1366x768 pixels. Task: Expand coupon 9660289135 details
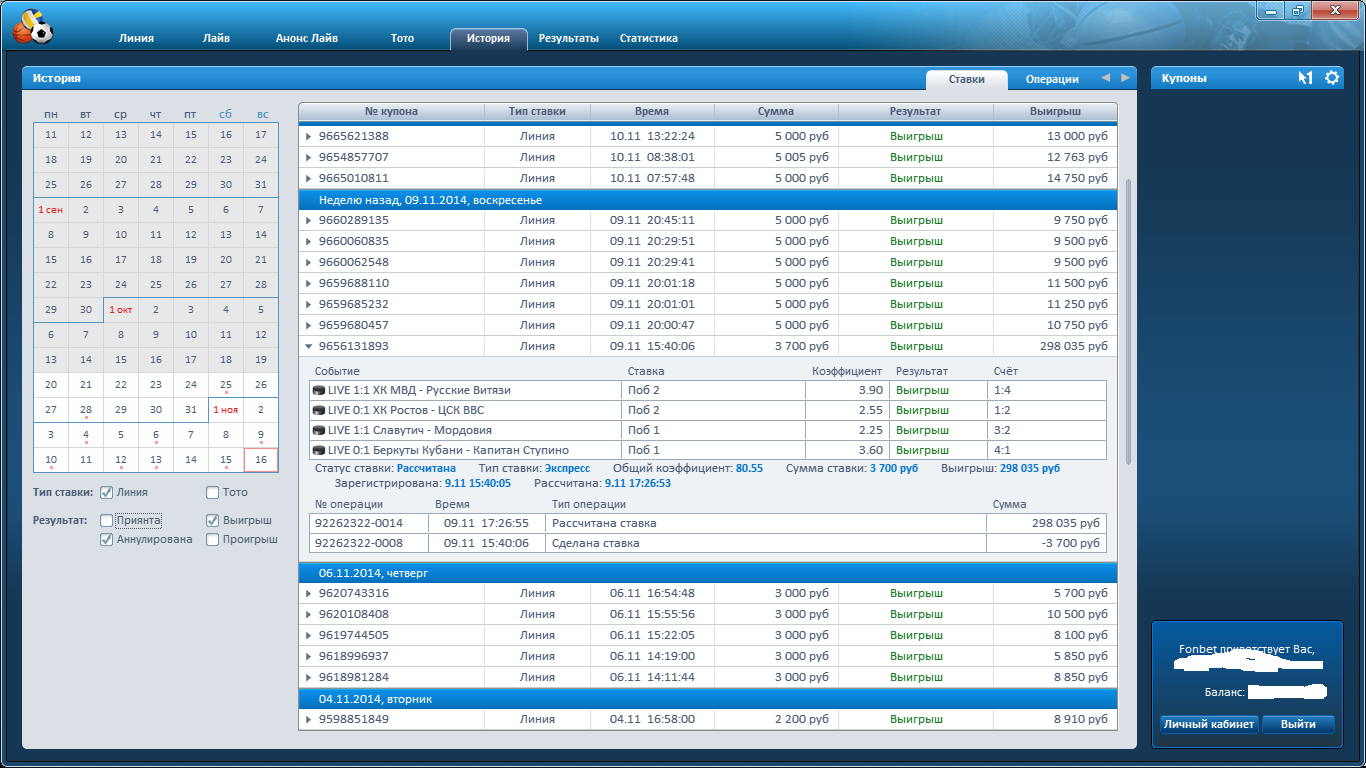click(309, 220)
